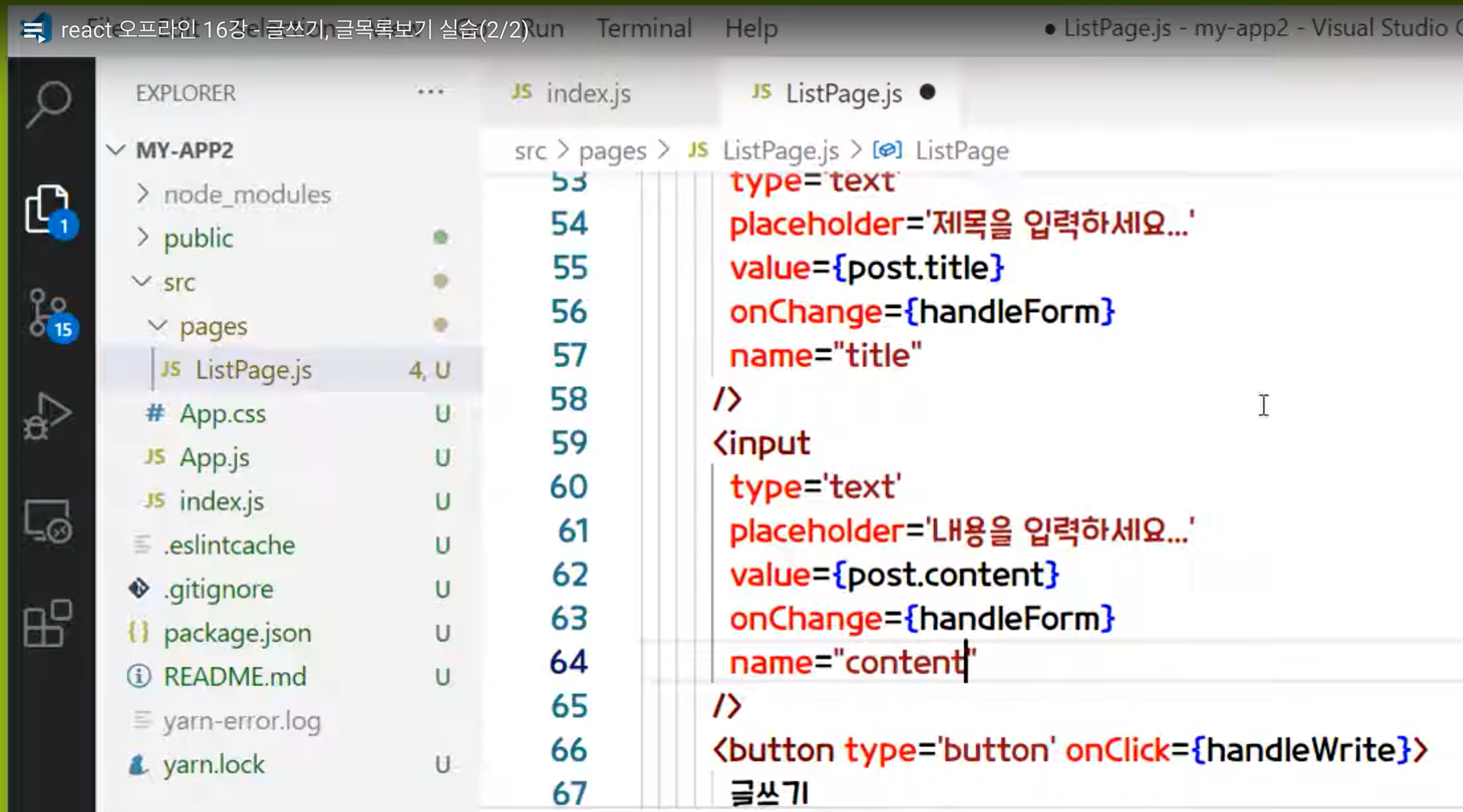The image size is (1463, 812).
Task: Place cursor in name="content" on line 64
Action: [853, 663]
